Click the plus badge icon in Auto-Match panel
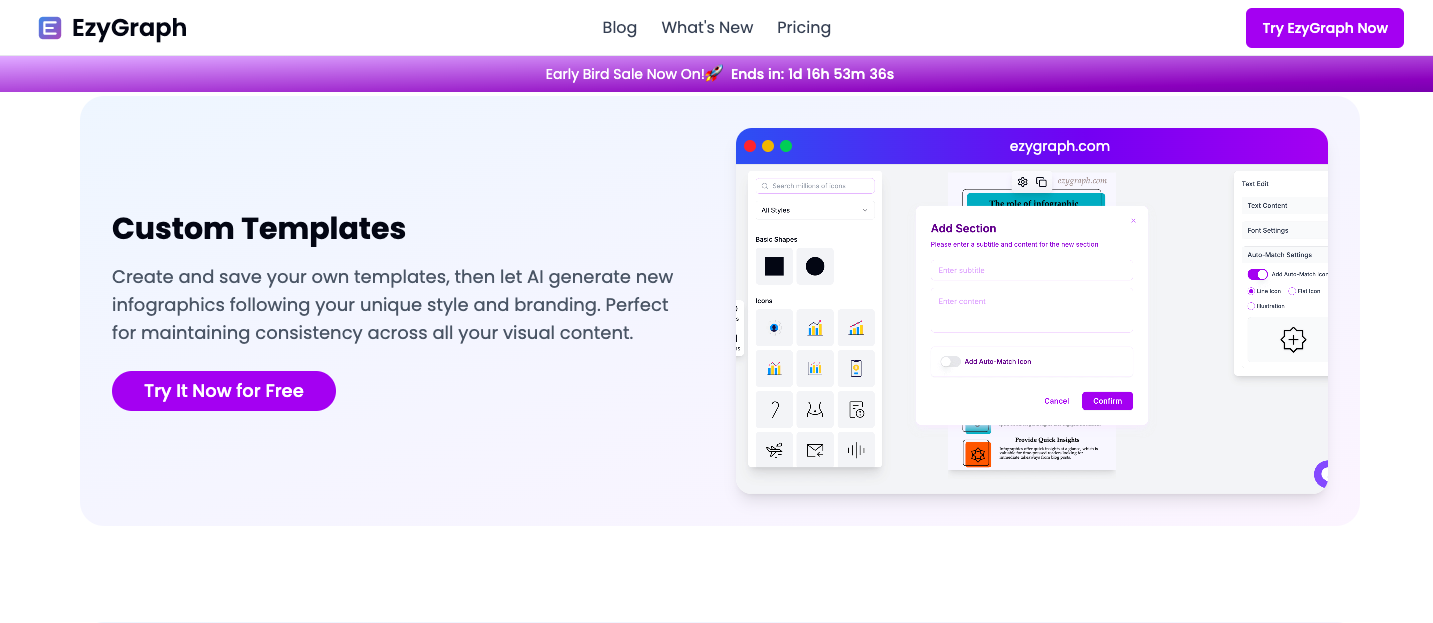The height and width of the screenshot is (623, 1433). pos(1293,340)
